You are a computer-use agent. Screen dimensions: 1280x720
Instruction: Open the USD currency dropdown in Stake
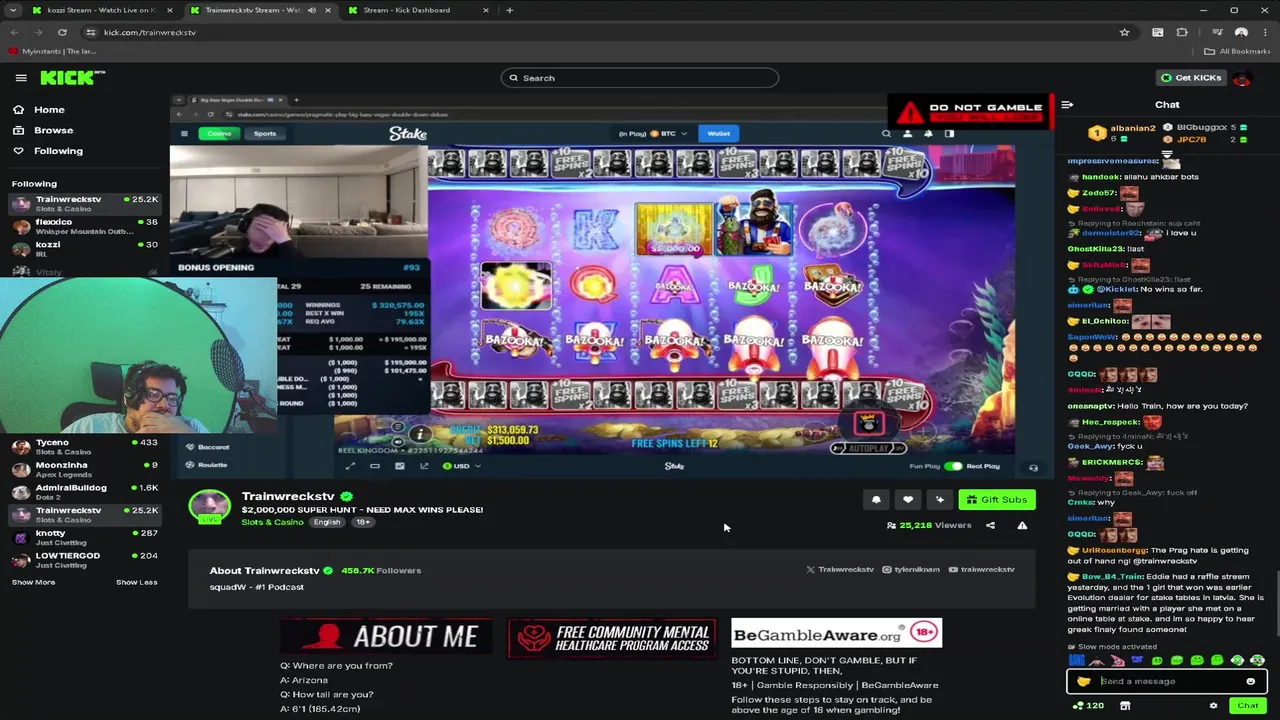(460, 466)
